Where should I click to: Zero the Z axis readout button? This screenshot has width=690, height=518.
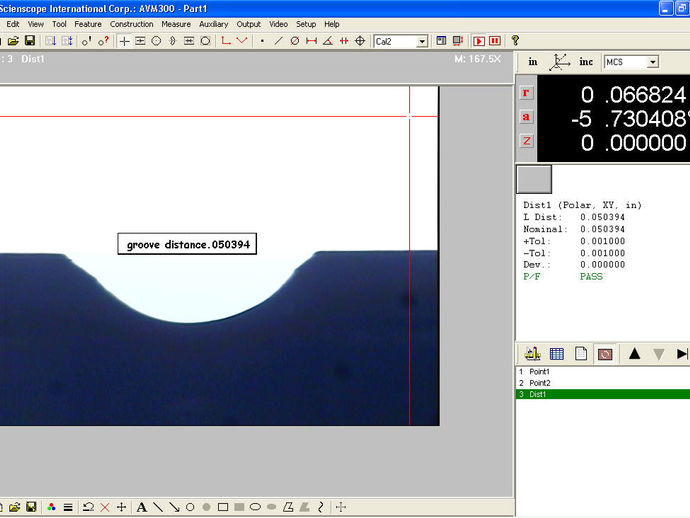[x=526, y=141]
